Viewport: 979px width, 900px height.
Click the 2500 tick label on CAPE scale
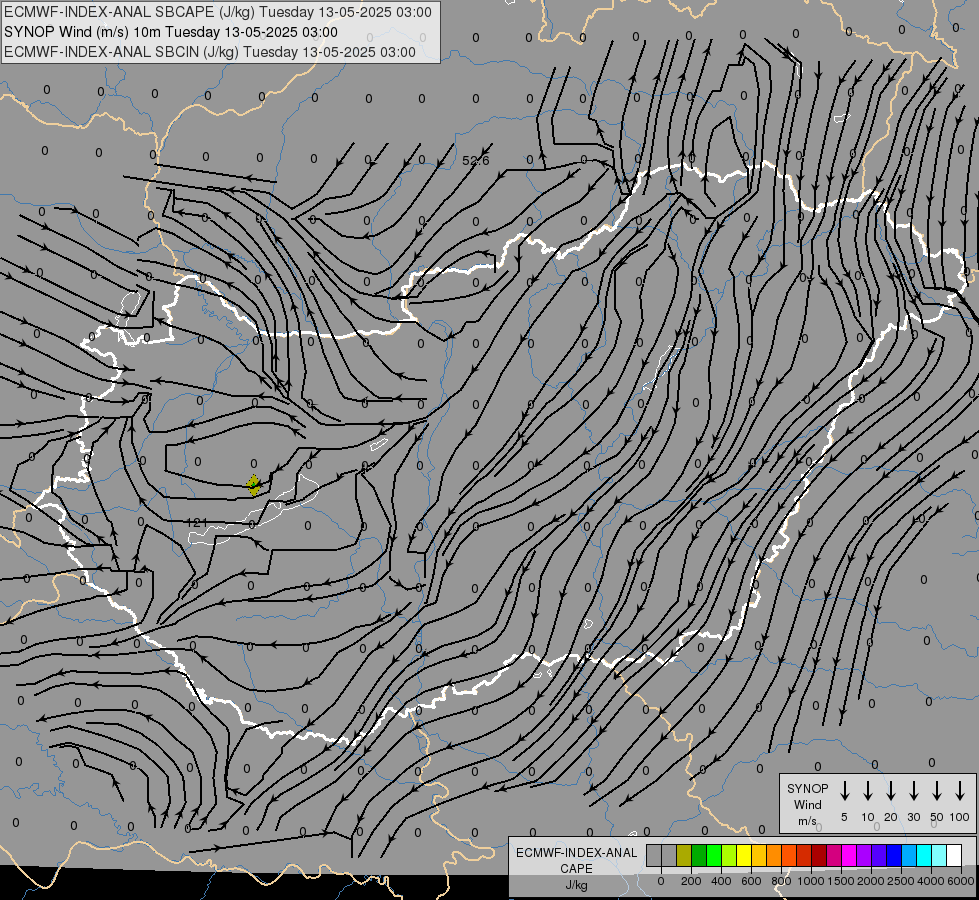click(901, 881)
